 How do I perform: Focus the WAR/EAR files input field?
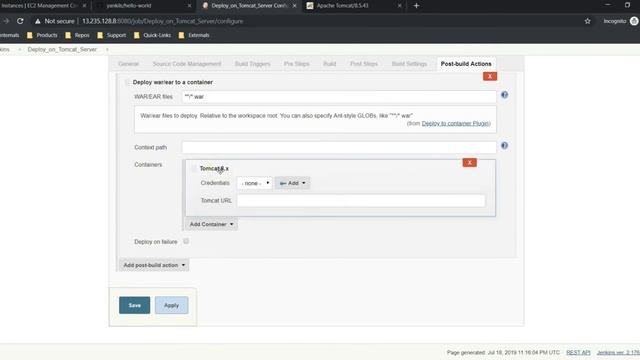(339, 97)
